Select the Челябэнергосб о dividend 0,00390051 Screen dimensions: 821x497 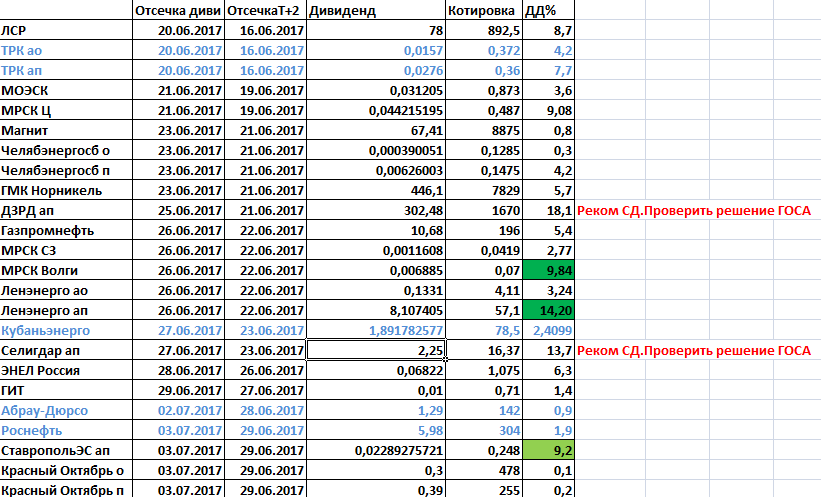coord(376,150)
